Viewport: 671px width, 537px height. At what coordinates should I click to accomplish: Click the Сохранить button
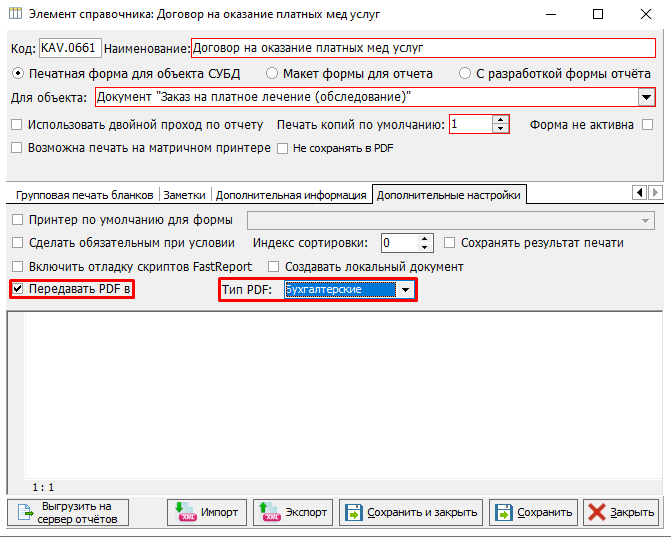(533, 512)
